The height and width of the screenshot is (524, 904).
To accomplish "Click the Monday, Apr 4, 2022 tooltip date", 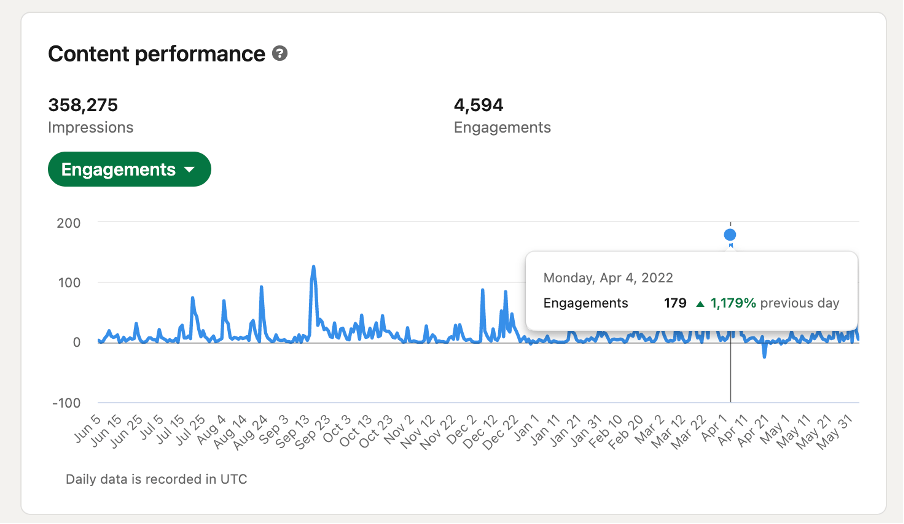I will click(608, 278).
